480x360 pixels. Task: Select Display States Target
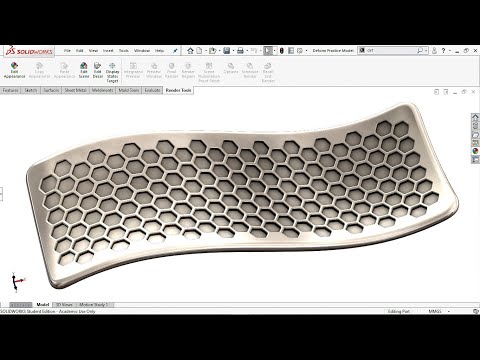(x=112, y=72)
